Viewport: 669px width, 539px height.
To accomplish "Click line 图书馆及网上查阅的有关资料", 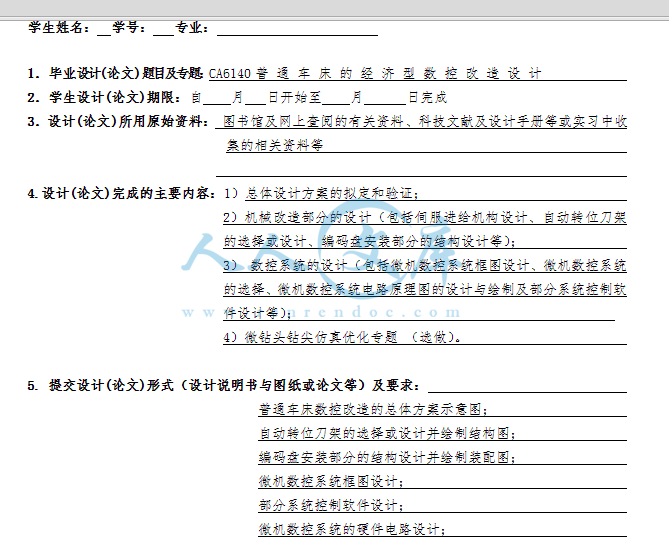I will pos(425,122).
